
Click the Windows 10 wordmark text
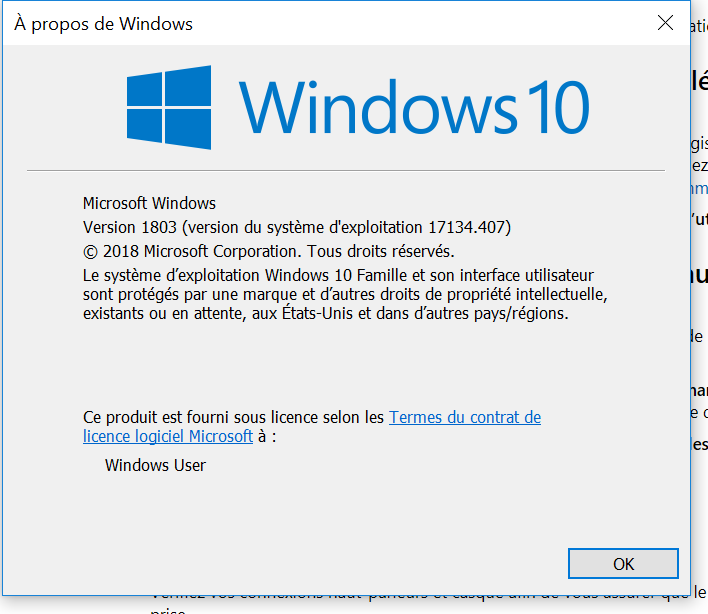pyautogui.click(x=414, y=107)
